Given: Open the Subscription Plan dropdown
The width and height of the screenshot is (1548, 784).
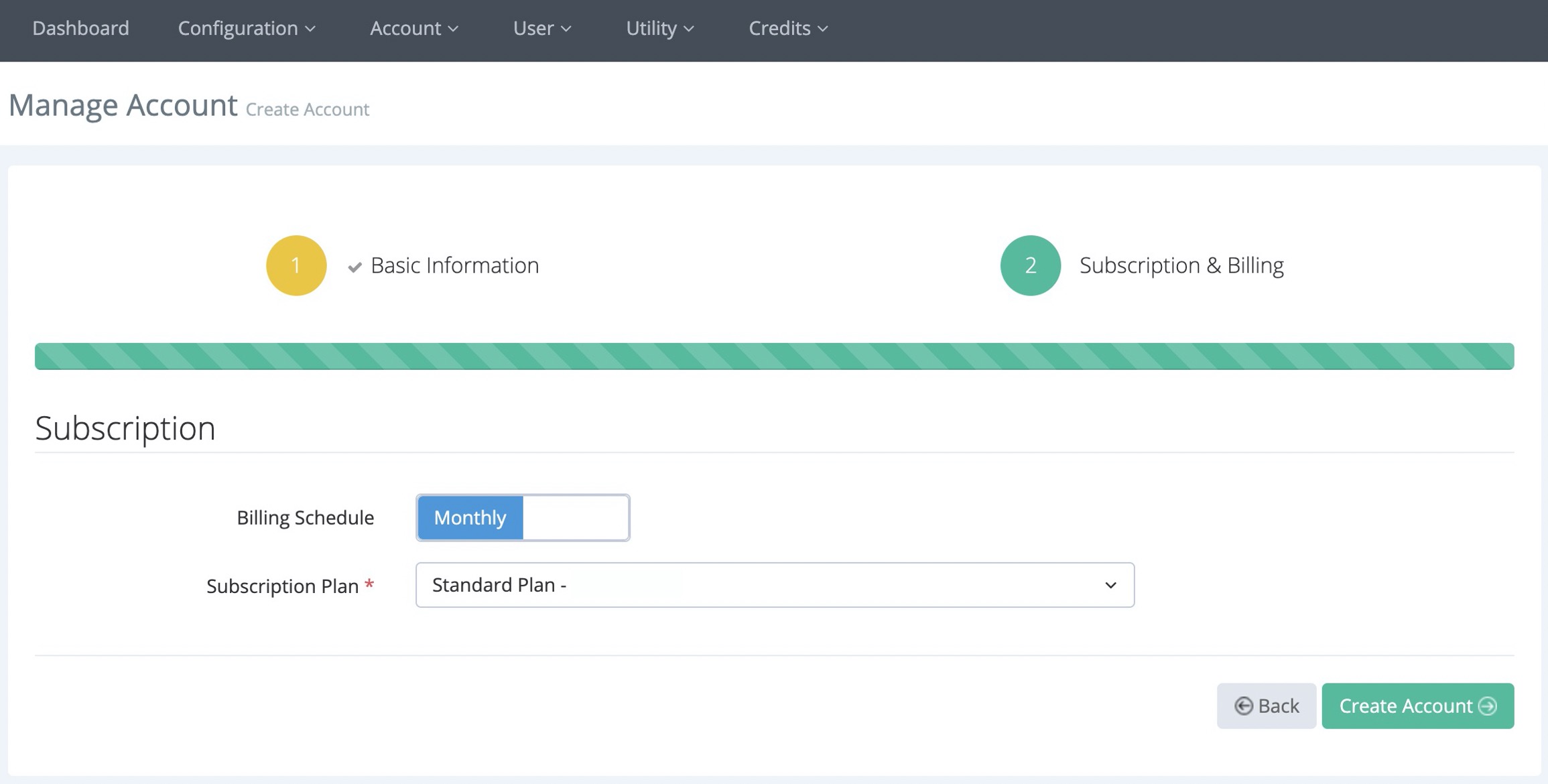Looking at the screenshot, I should 774,585.
